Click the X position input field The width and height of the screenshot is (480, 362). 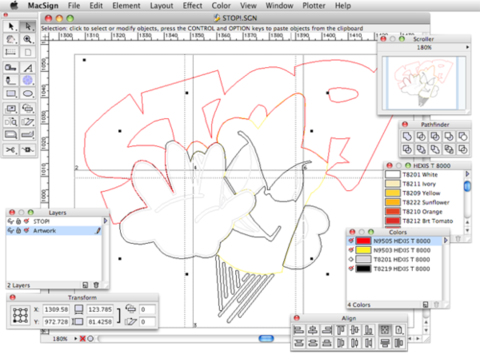pyautogui.click(x=56, y=310)
